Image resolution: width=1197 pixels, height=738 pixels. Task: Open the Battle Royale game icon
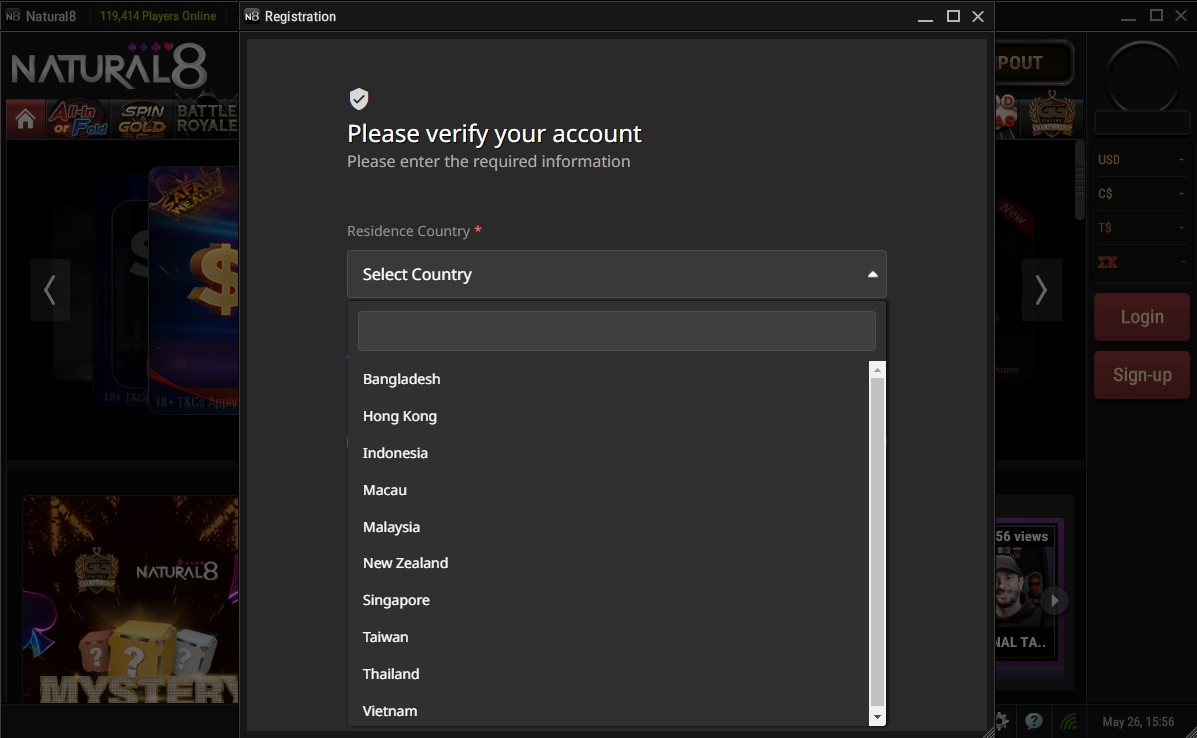pos(207,119)
